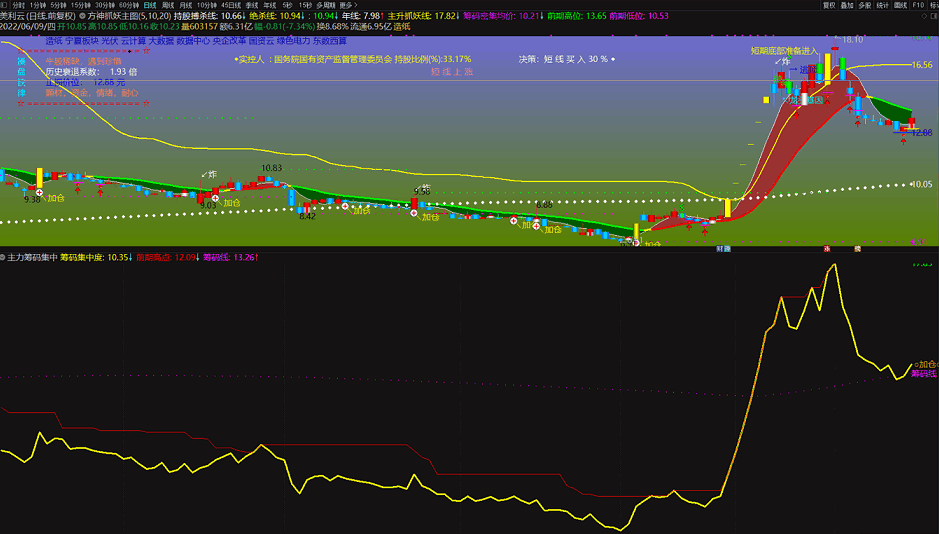Viewport: 939px width, 534px height.
Task: Select the 15秒 period tab
Action: coord(305,5)
